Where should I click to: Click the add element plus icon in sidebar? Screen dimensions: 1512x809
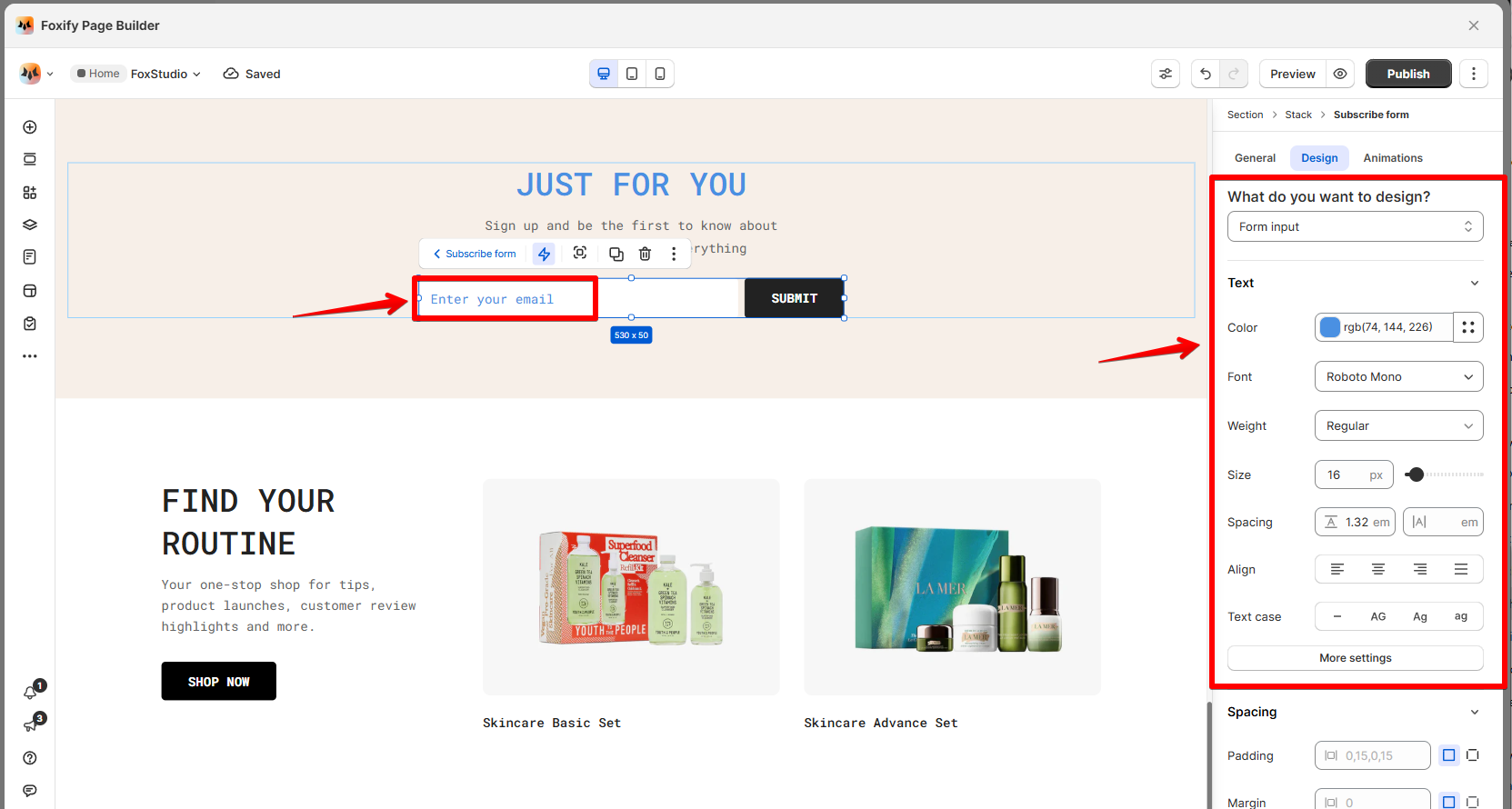[x=30, y=127]
